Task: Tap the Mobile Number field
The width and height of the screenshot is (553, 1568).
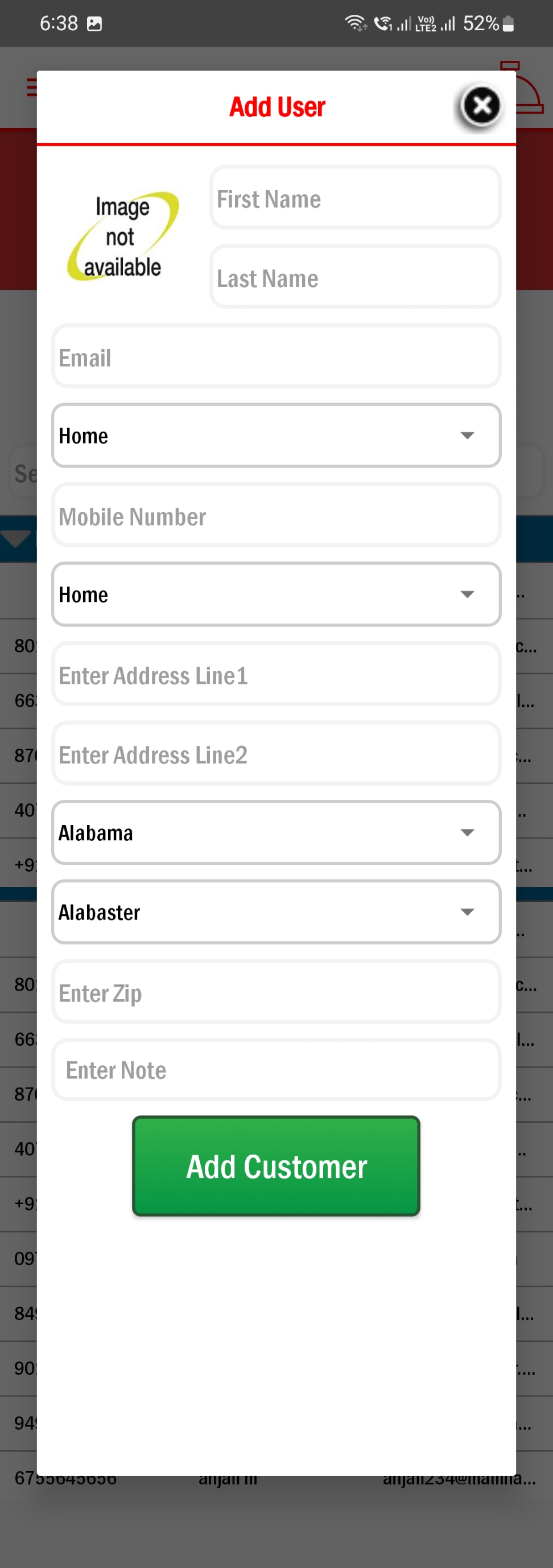Action: pos(276,516)
